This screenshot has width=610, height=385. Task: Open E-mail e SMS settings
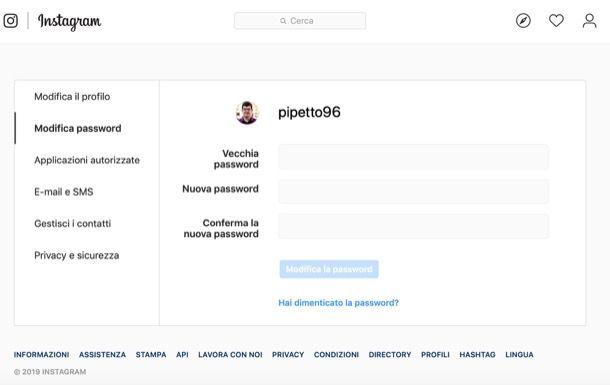click(x=64, y=192)
